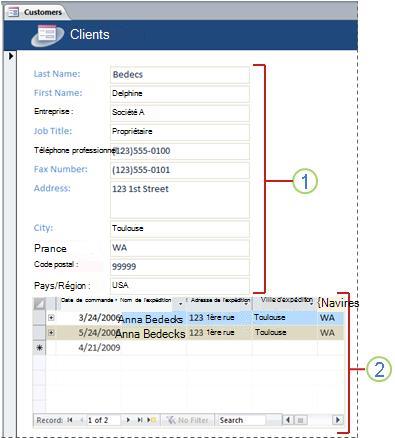Click the Clients form header icon
The width and height of the screenshot is (395, 438).
click(x=48, y=35)
